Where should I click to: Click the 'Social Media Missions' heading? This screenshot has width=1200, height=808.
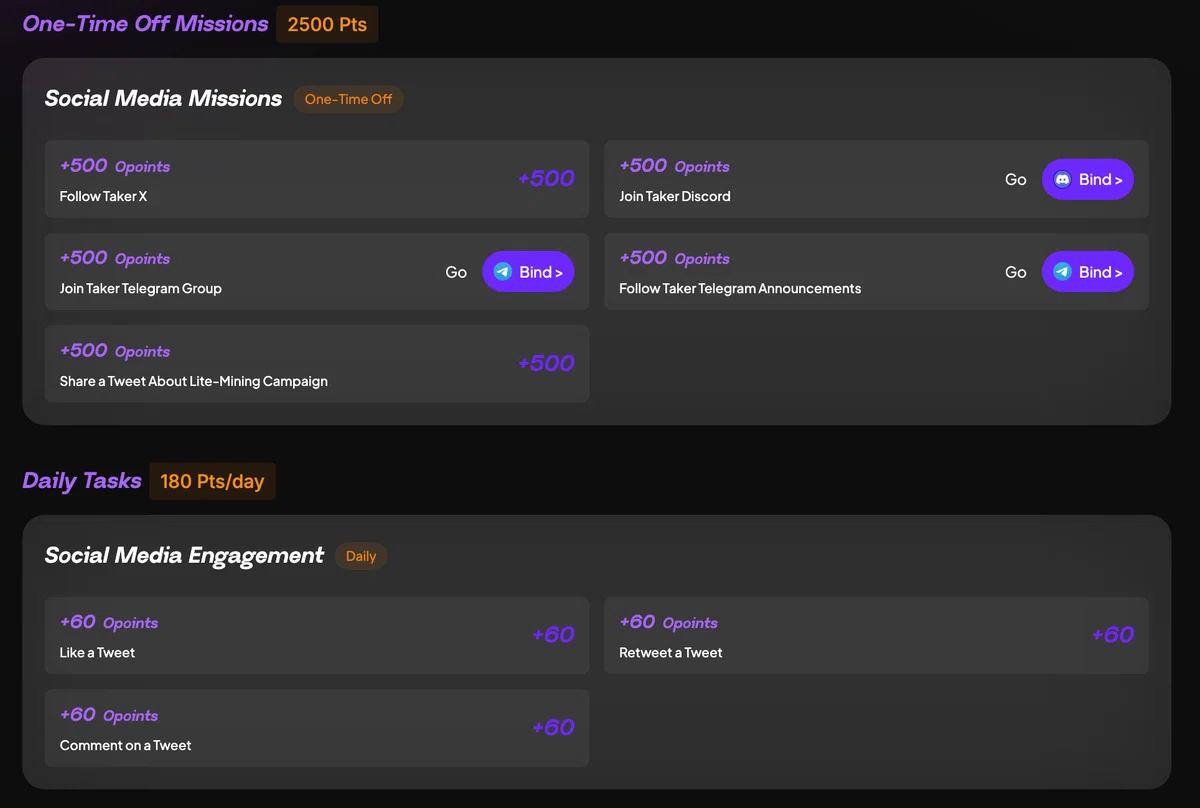[x=163, y=98]
